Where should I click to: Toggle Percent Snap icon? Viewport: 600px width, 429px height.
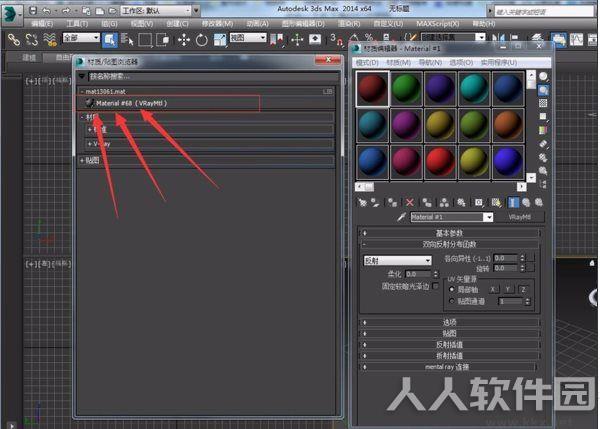(x=369, y=38)
